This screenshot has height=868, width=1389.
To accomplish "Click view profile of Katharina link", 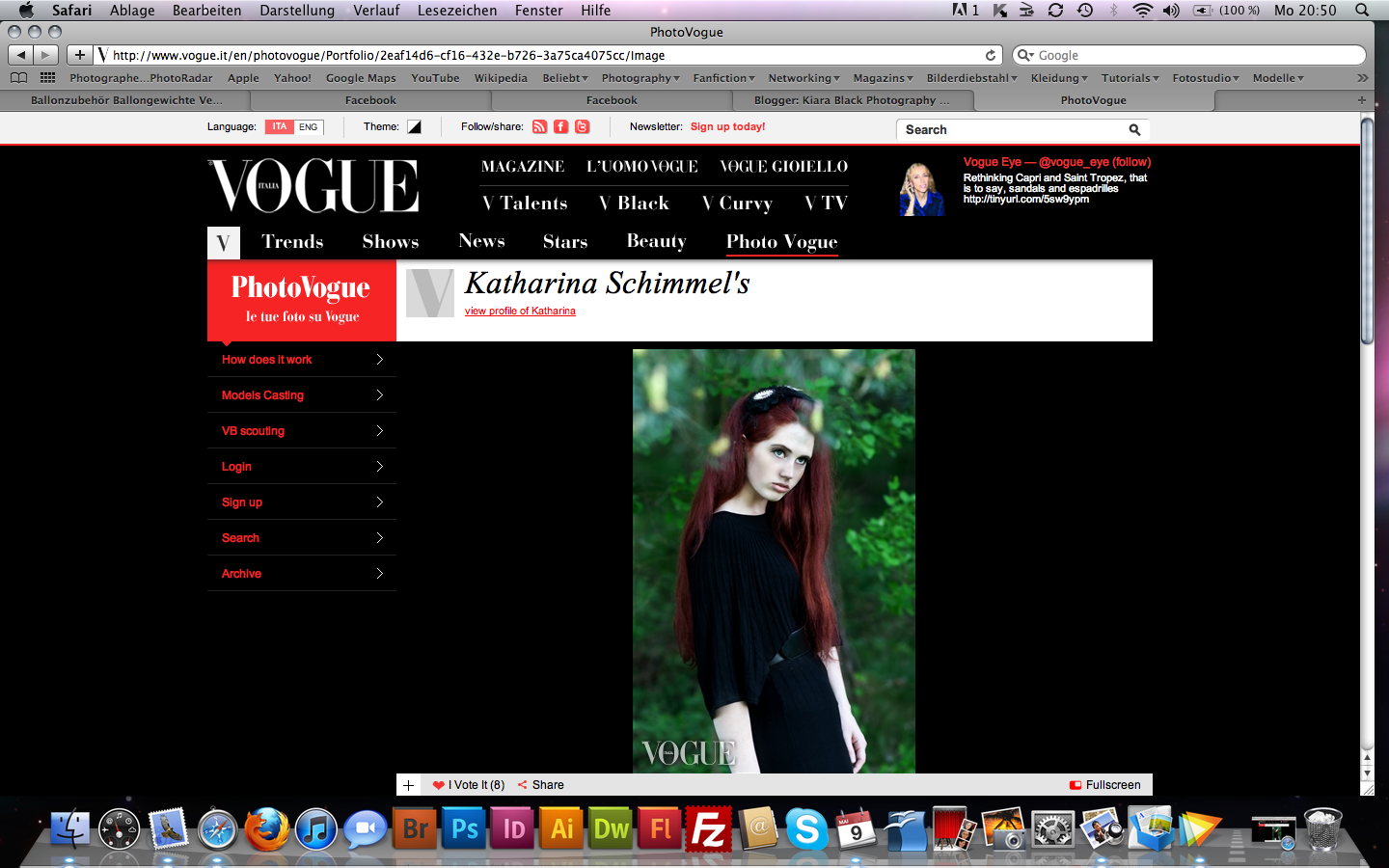I will (520, 311).
